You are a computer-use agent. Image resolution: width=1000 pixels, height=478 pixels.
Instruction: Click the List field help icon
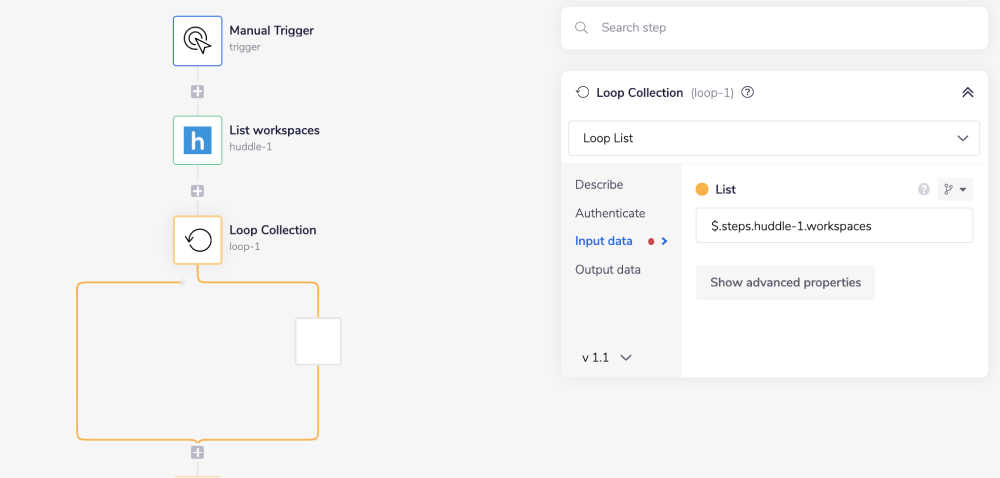[x=924, y=190]
